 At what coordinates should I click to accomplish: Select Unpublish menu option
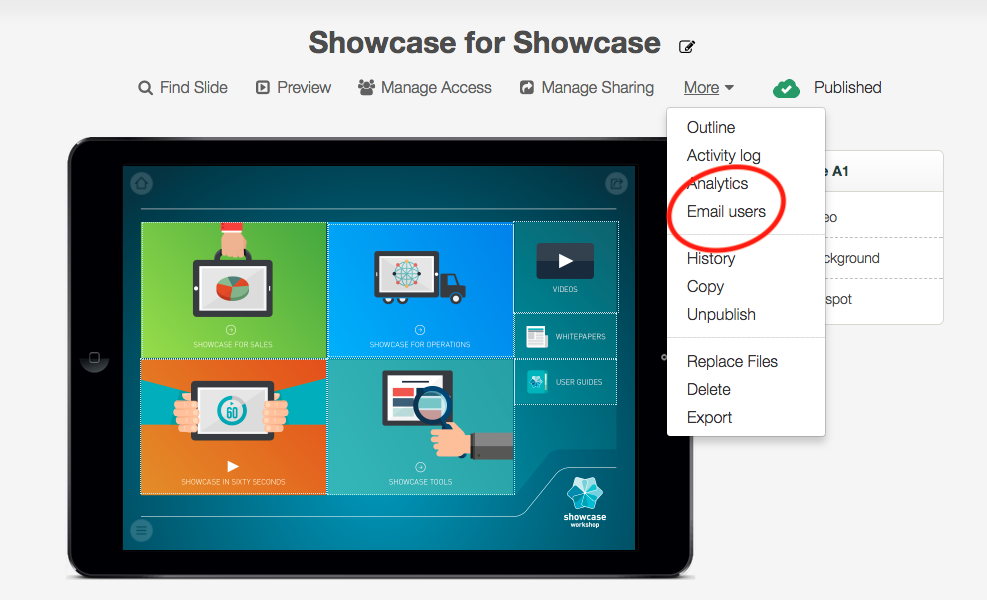(x=721, y=314)
